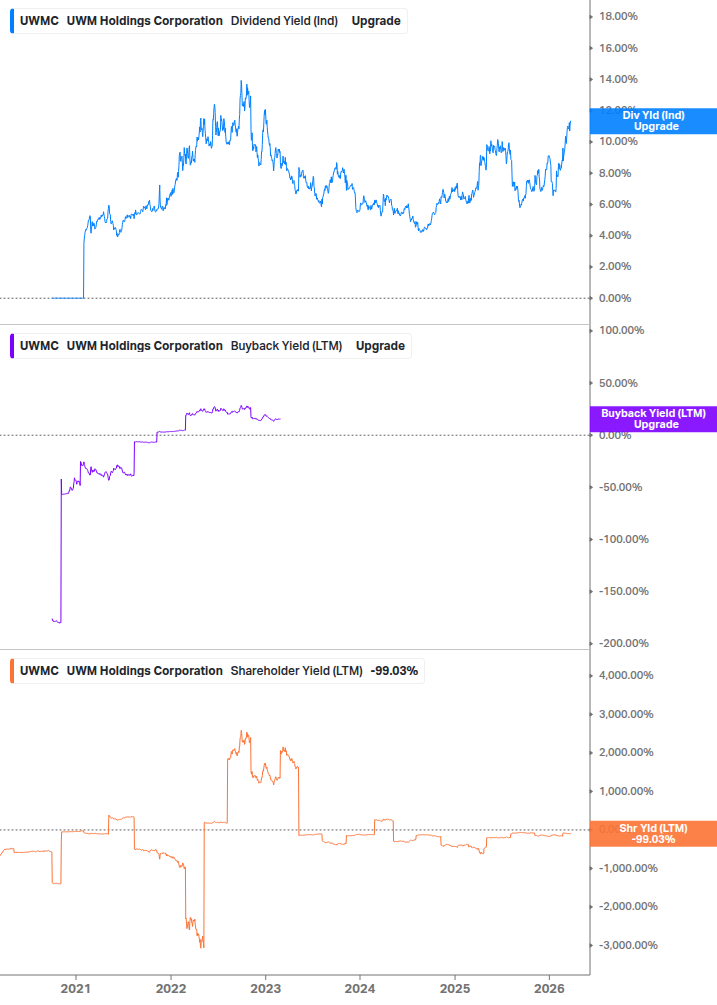This screenshot has height=1005, width=717.
Task: Click UWM Holdings Corporation name in Dividend legend
Action: [145, 21]
